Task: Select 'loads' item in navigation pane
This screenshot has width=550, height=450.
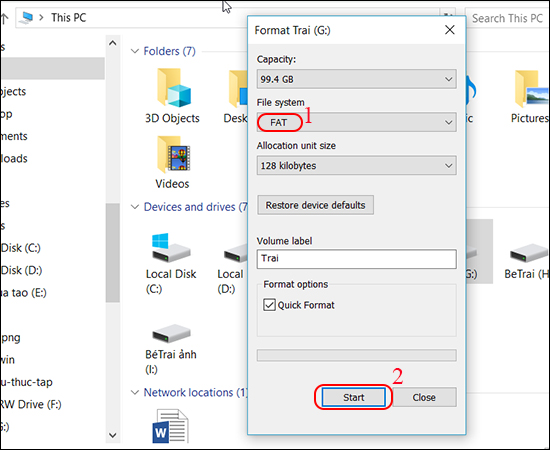Action: pyautogui.click(x=14, y=159)
